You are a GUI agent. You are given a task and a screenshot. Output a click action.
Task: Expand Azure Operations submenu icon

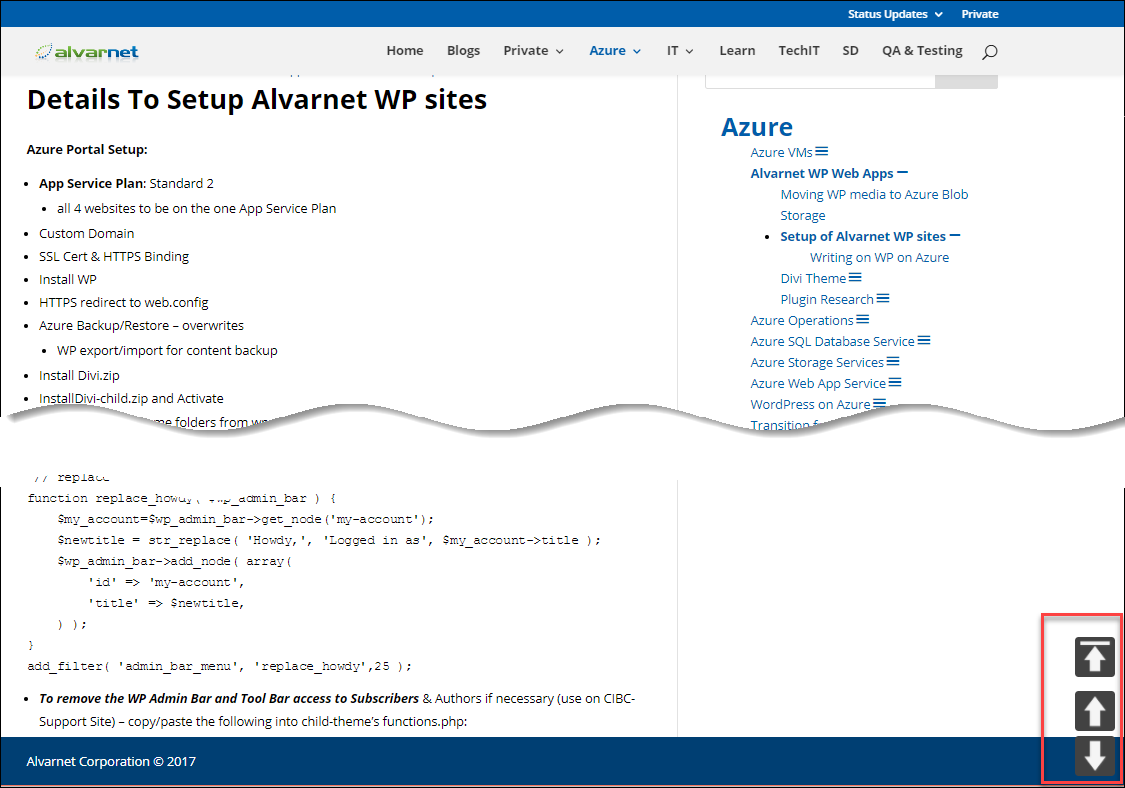[862, 319]
